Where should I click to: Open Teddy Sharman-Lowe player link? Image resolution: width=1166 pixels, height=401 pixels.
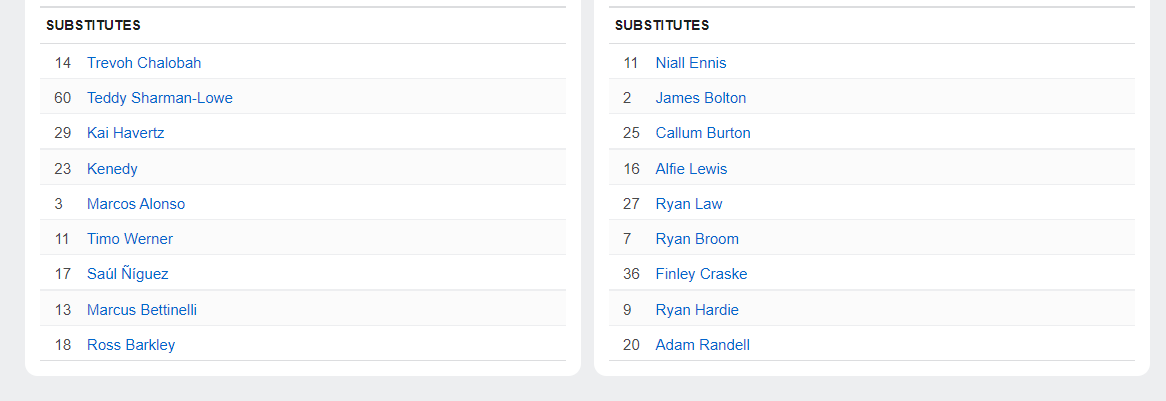159,97
